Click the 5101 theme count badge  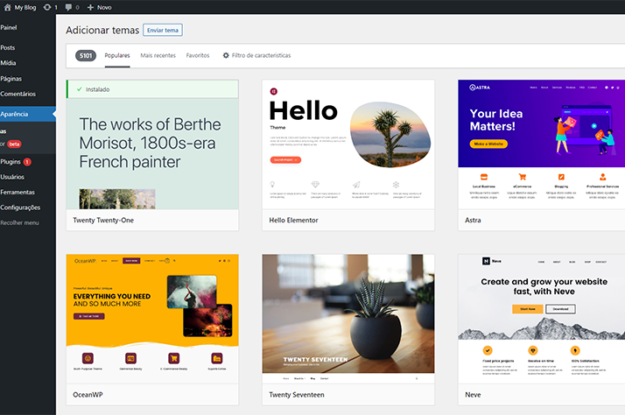[86, 56]
